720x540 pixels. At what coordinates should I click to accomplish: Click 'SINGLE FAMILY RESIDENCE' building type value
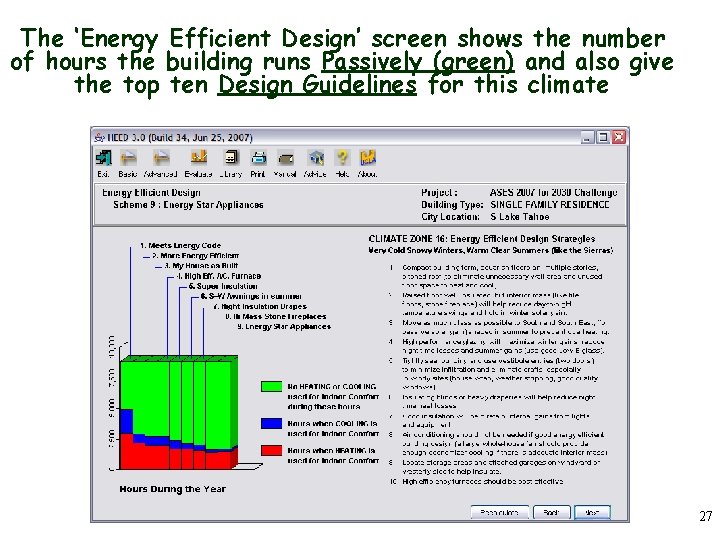(550, 205)
